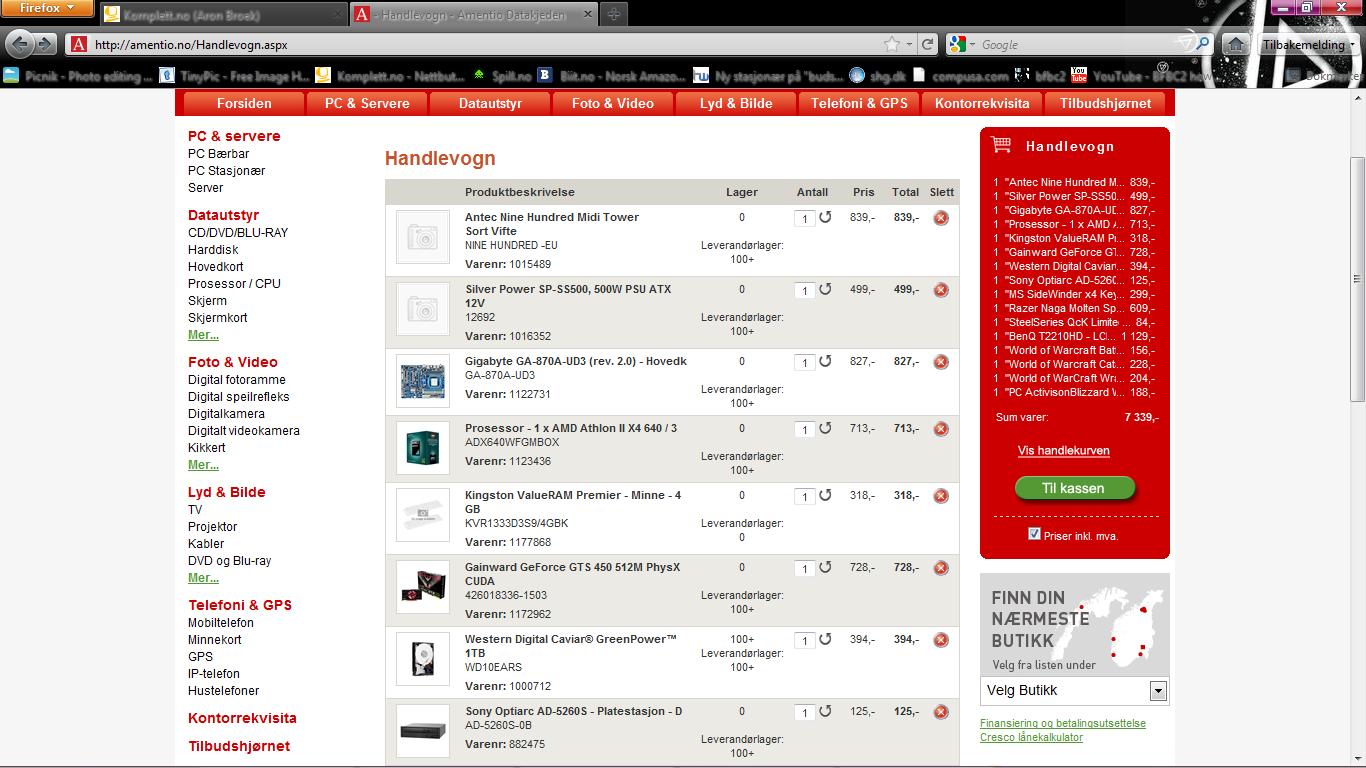The image size is (1366, 768).
Task: Update quantity for Gainward GeForce
Action: (825, 567)
